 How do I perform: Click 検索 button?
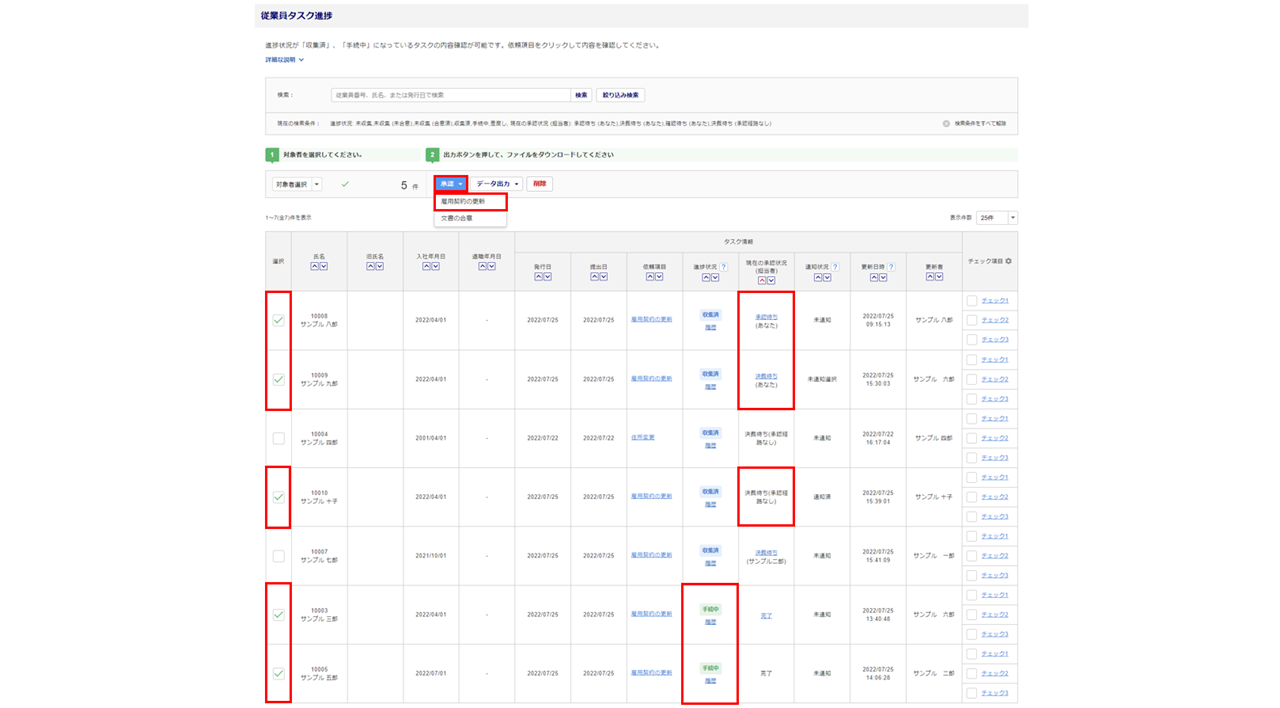click(x=581, y=95)
